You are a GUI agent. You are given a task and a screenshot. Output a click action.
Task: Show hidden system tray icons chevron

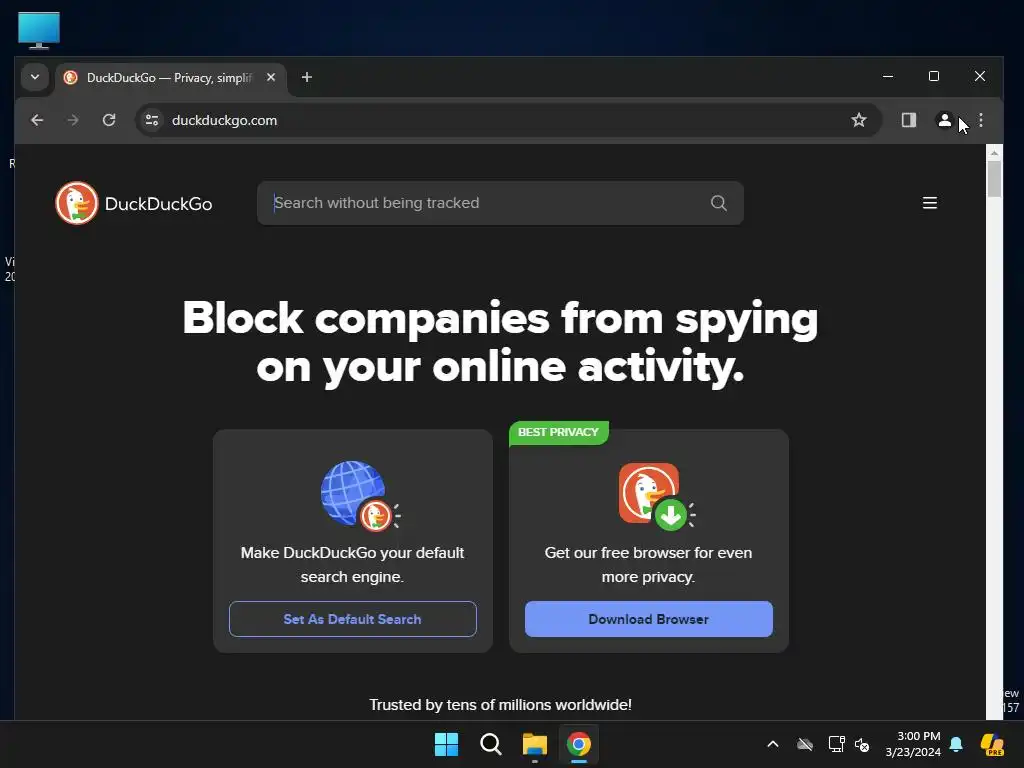tap(773, 744)
